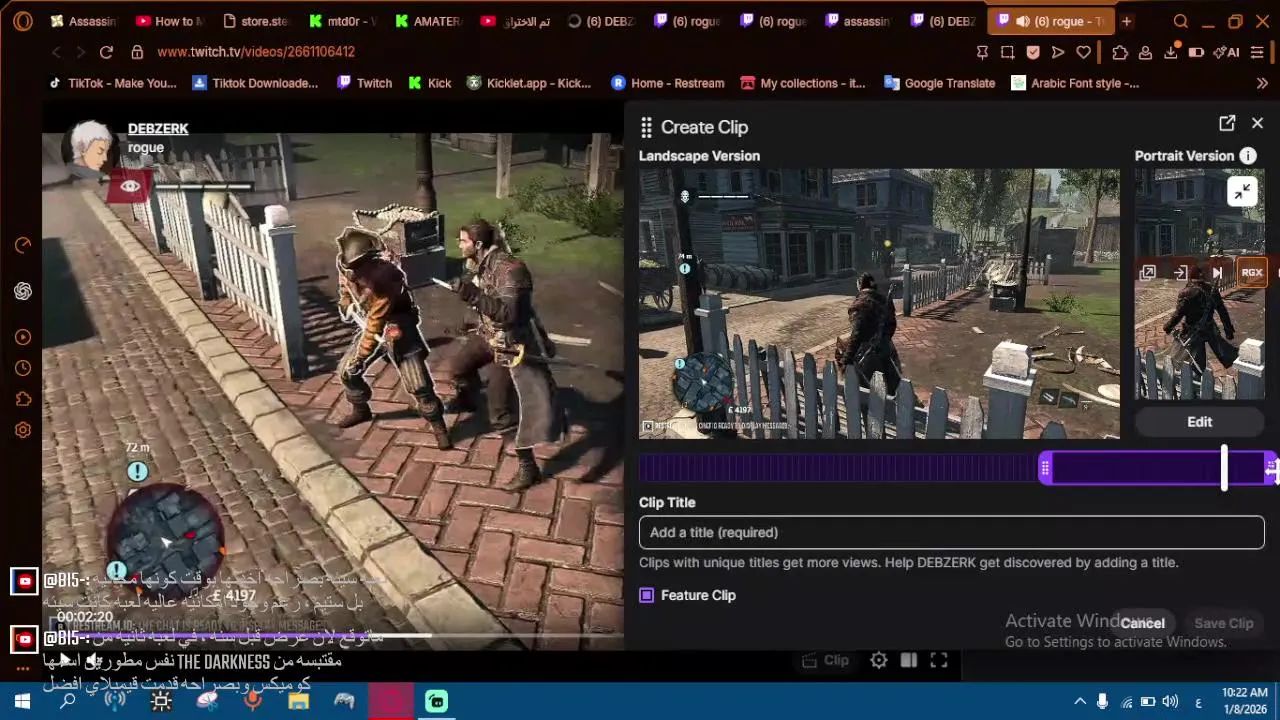Open the sidebar history clock icon
The height and width of the screenshot is (720, 1280).
23,368
